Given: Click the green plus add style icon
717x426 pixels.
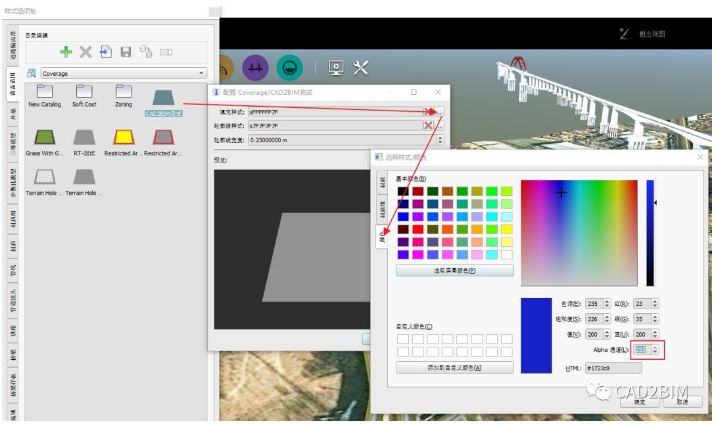Looking at the screenshot, I should coord(66,51).
